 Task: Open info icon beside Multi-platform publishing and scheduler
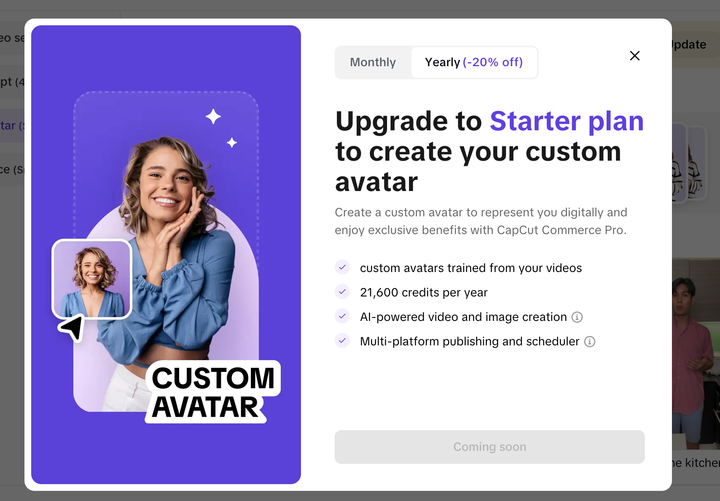click(590, 342)
